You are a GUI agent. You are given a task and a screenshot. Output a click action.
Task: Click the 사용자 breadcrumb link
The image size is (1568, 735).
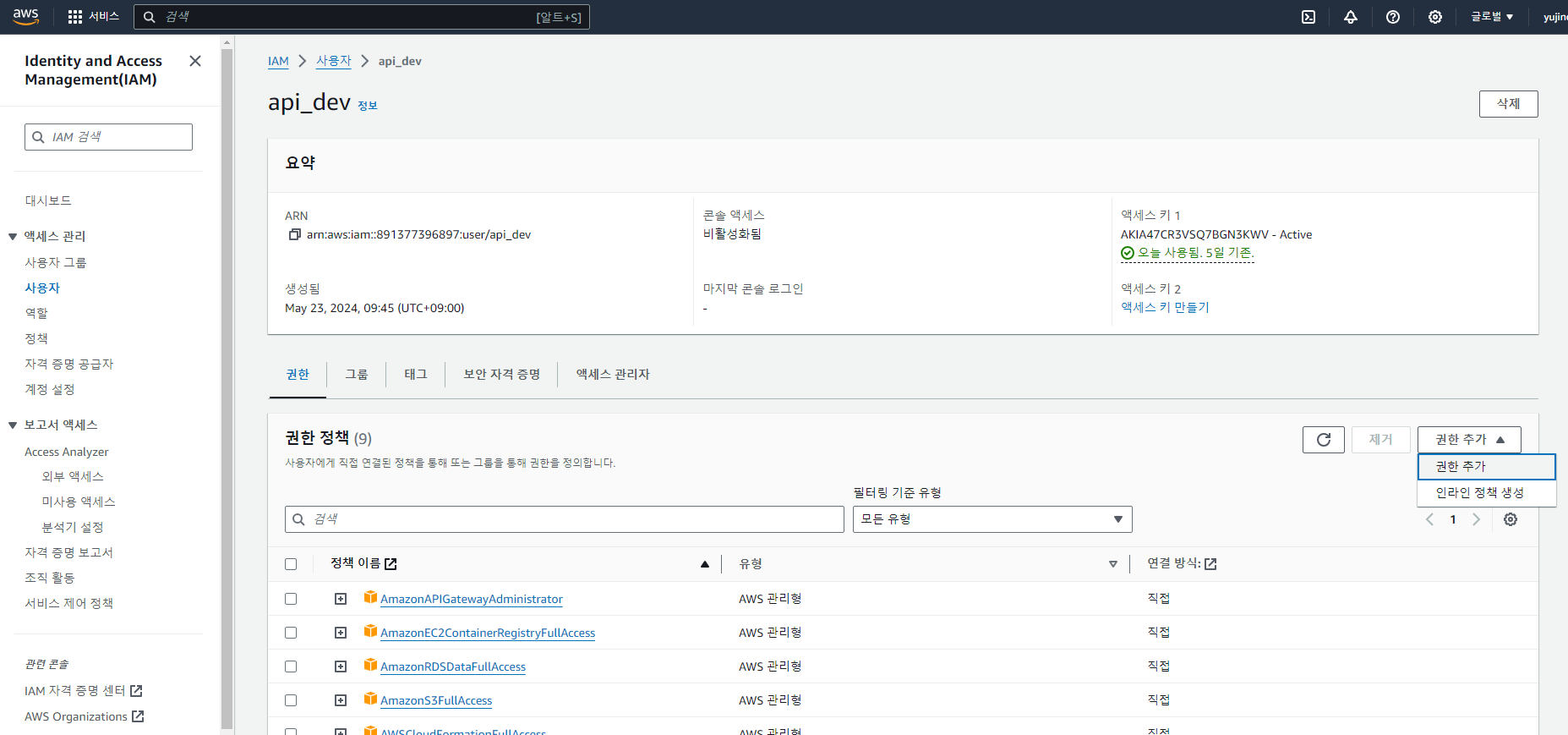click(334, 61)
